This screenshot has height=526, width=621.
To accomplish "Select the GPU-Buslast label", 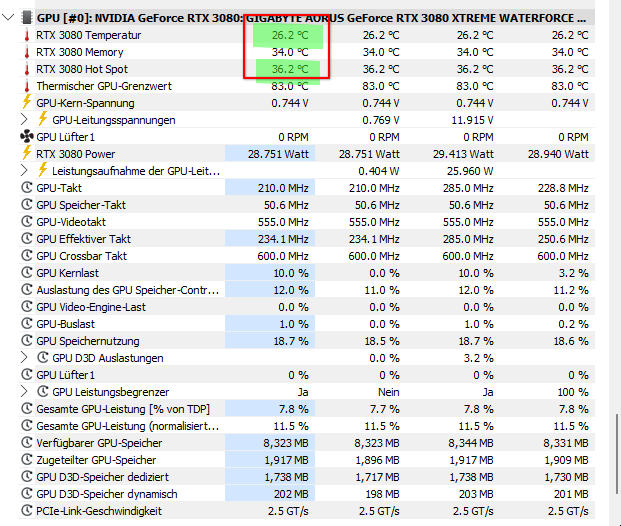I will pyautogui.click(x=65, y=324).
